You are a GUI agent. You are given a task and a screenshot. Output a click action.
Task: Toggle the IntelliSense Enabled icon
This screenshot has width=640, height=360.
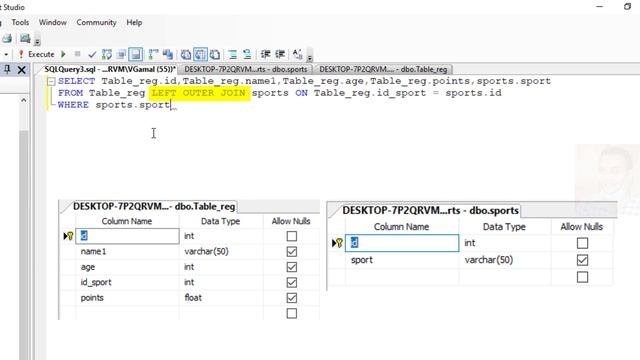coord(136,54)
